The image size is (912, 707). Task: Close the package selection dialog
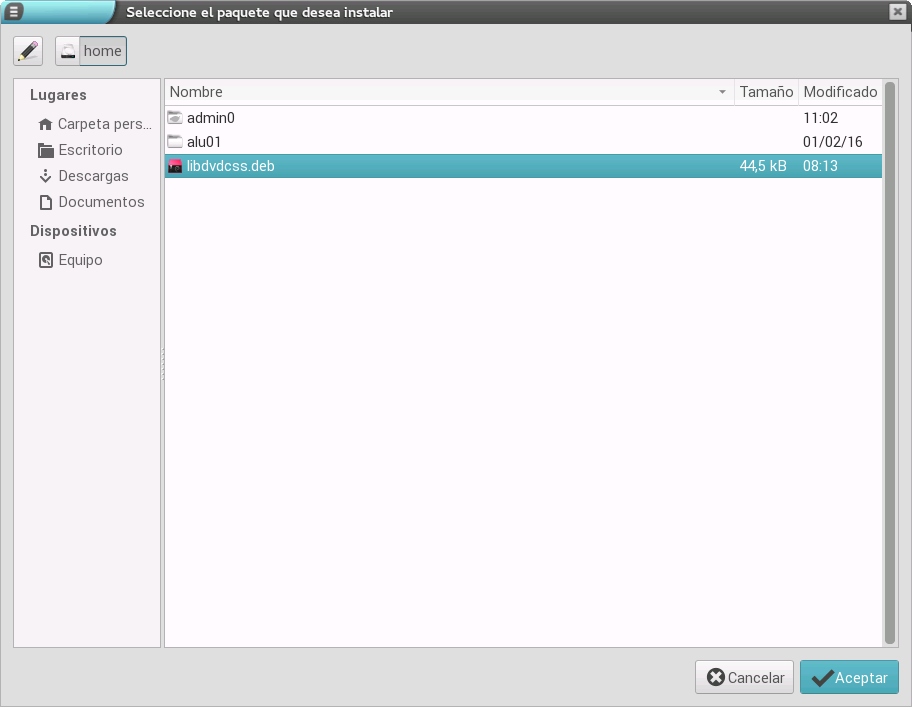(x=897, y=11)
